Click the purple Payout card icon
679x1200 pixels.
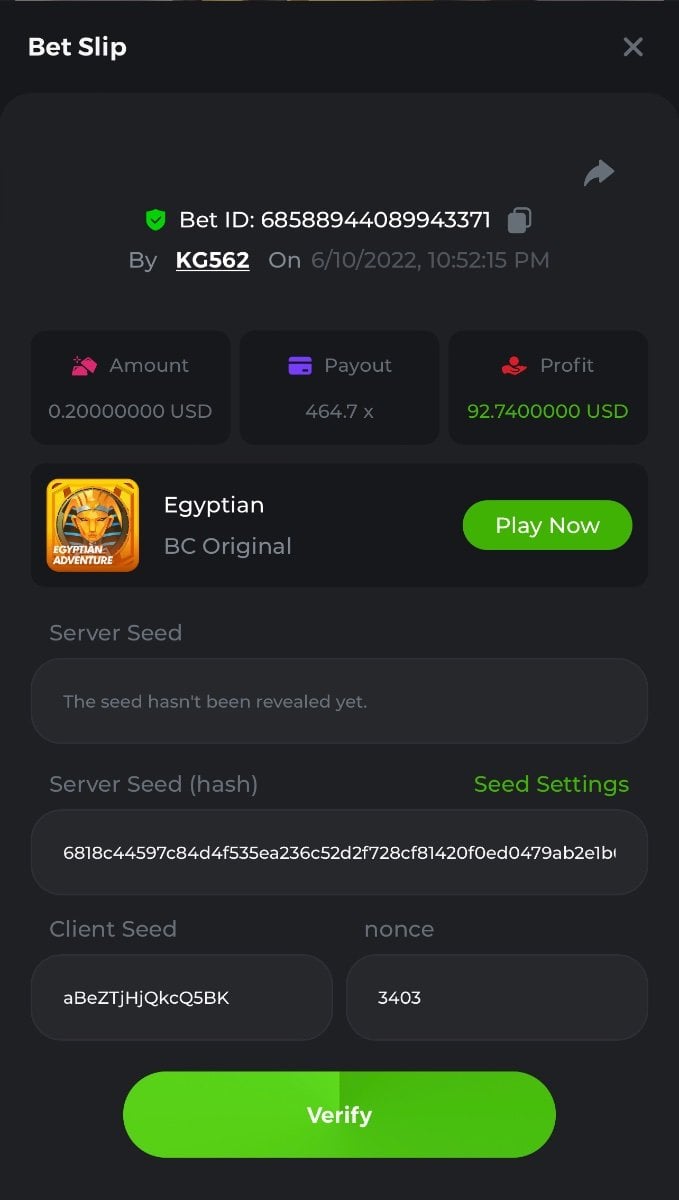click(300, 366)
